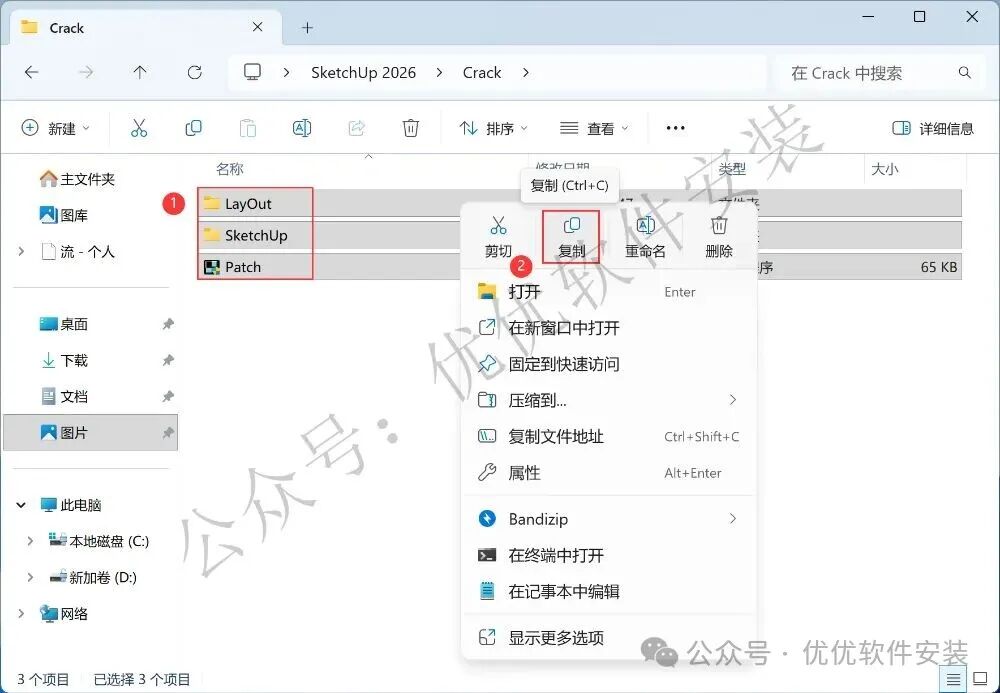
Task: Select the SketchUp folder
Action: click(x=255, y=235)
